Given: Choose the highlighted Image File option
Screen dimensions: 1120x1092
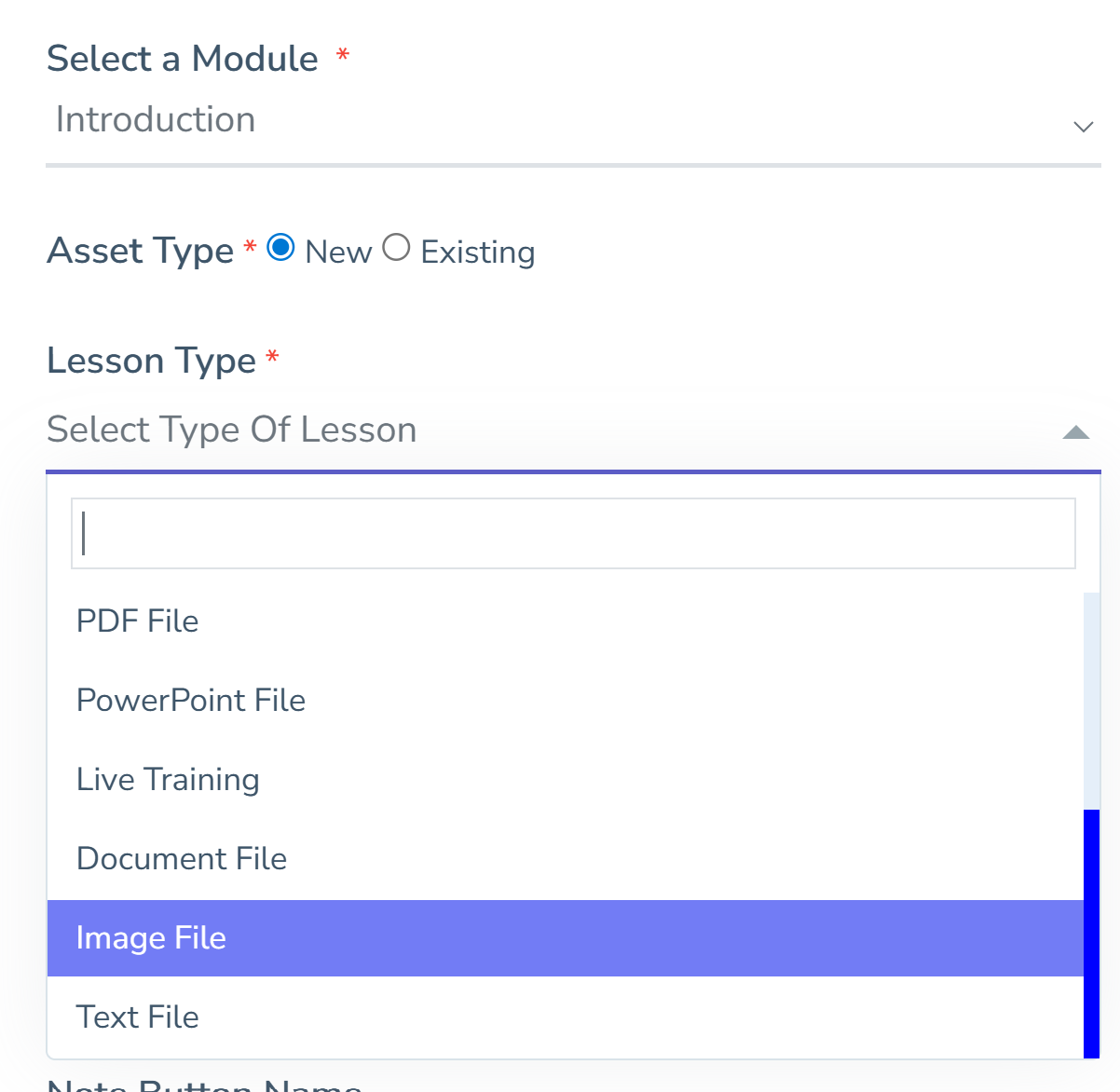Looking at the screenshot, I should [151, 938].
